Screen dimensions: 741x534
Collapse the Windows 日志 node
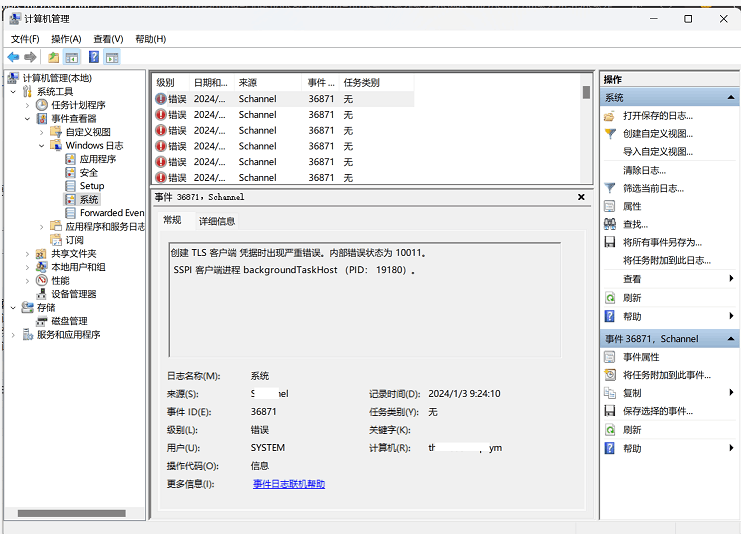click(x=42, y=146)
